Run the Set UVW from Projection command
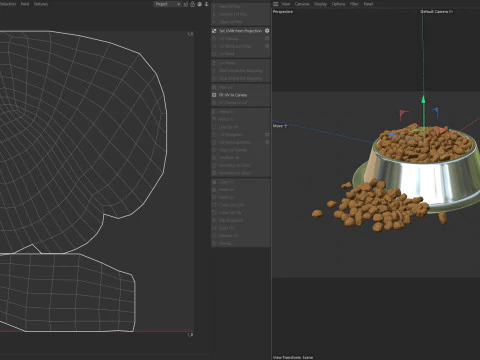This screenshot has height=360, width=480. pyautogui.click(x=240, y=31)
